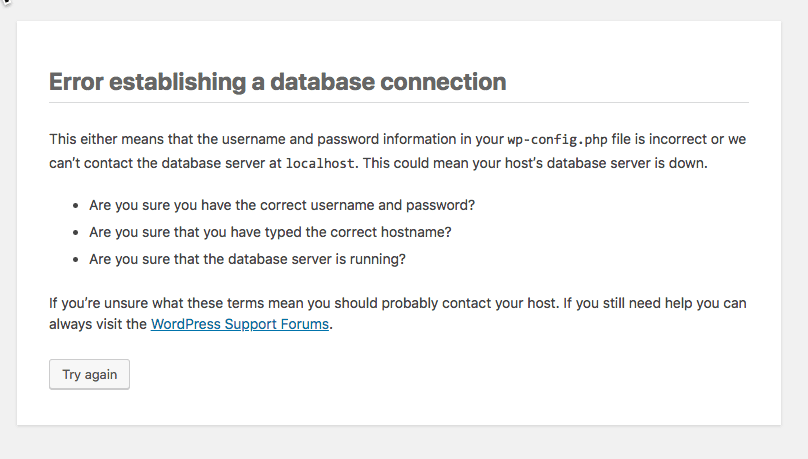Click "database connection" words in the heading
808x459 pixels.
tap(388, 82)
